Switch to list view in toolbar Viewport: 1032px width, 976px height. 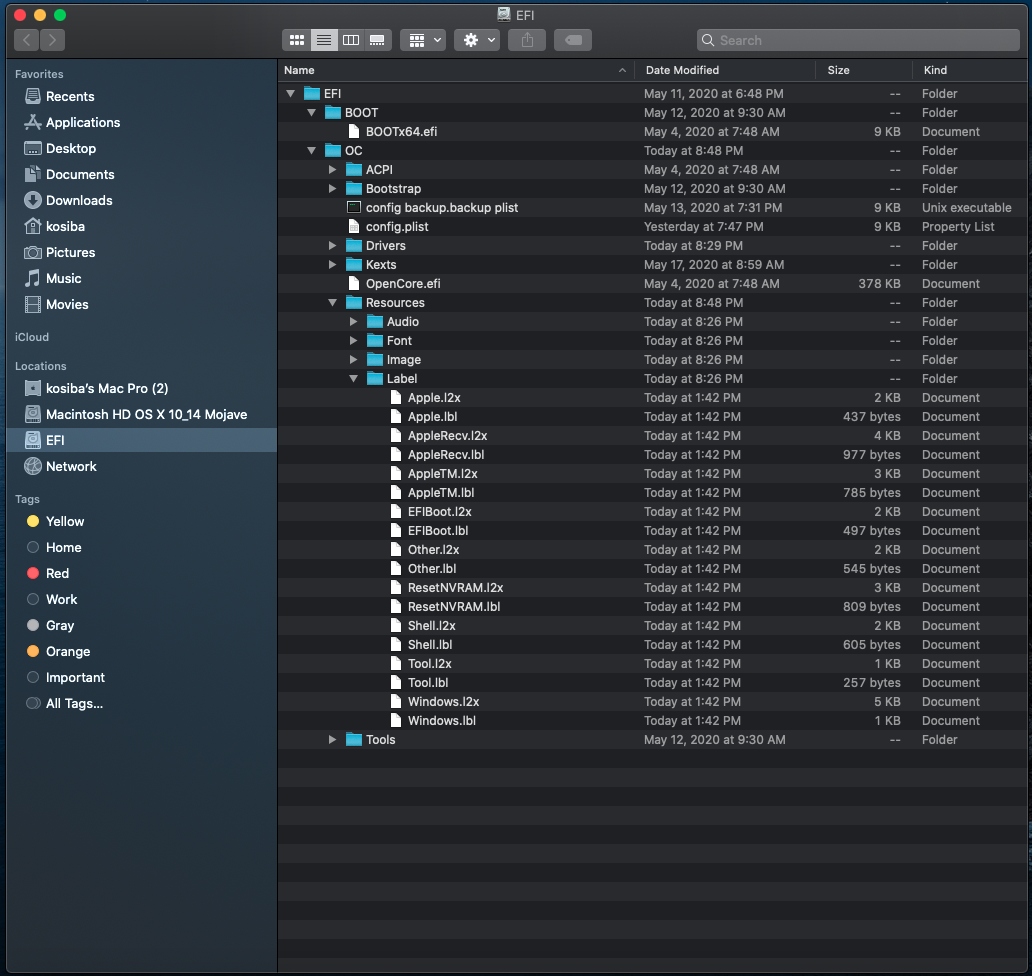[324, 40]
